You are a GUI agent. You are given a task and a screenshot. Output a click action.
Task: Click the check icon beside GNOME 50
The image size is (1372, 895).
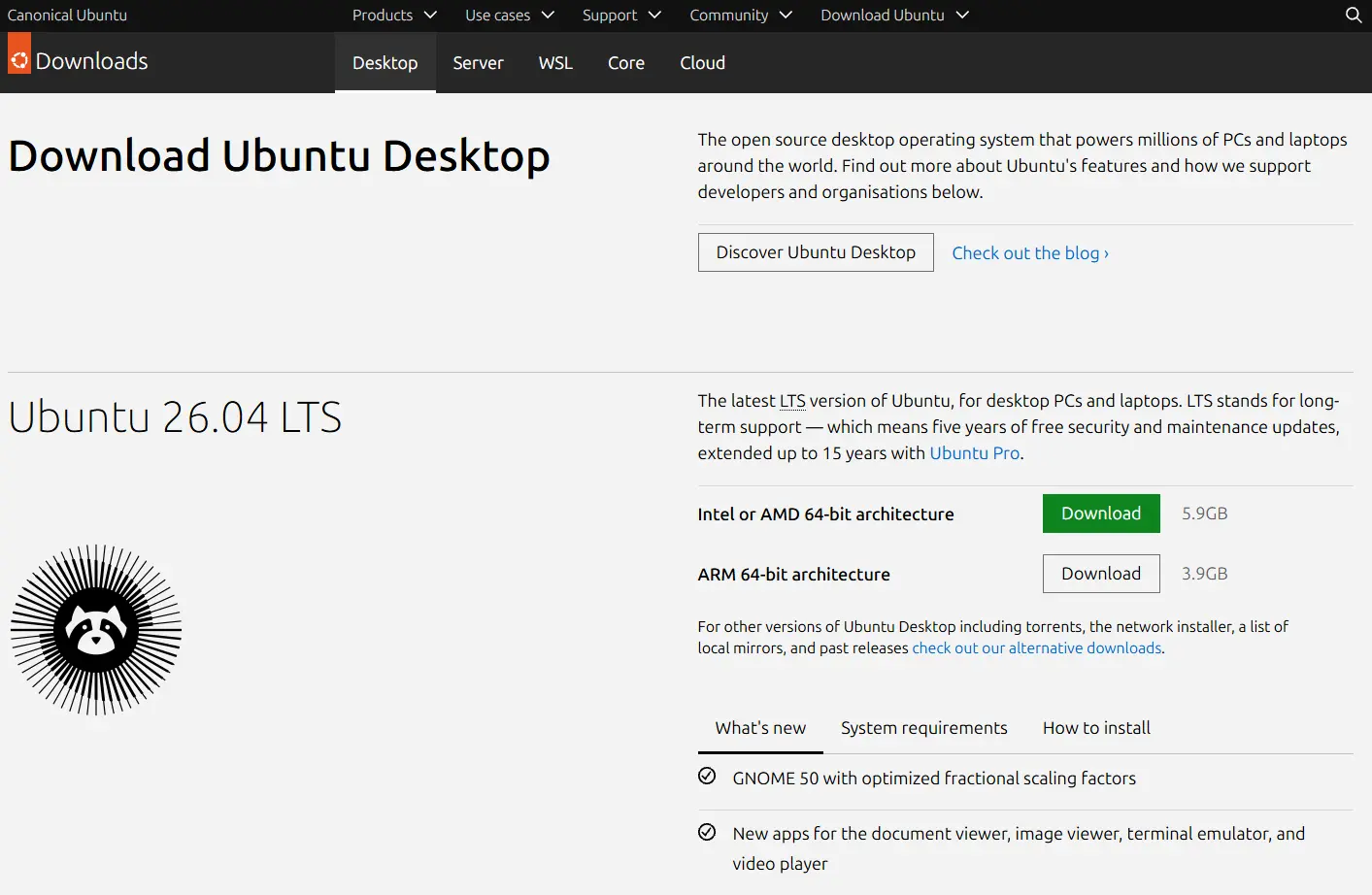tap(707, 776)
